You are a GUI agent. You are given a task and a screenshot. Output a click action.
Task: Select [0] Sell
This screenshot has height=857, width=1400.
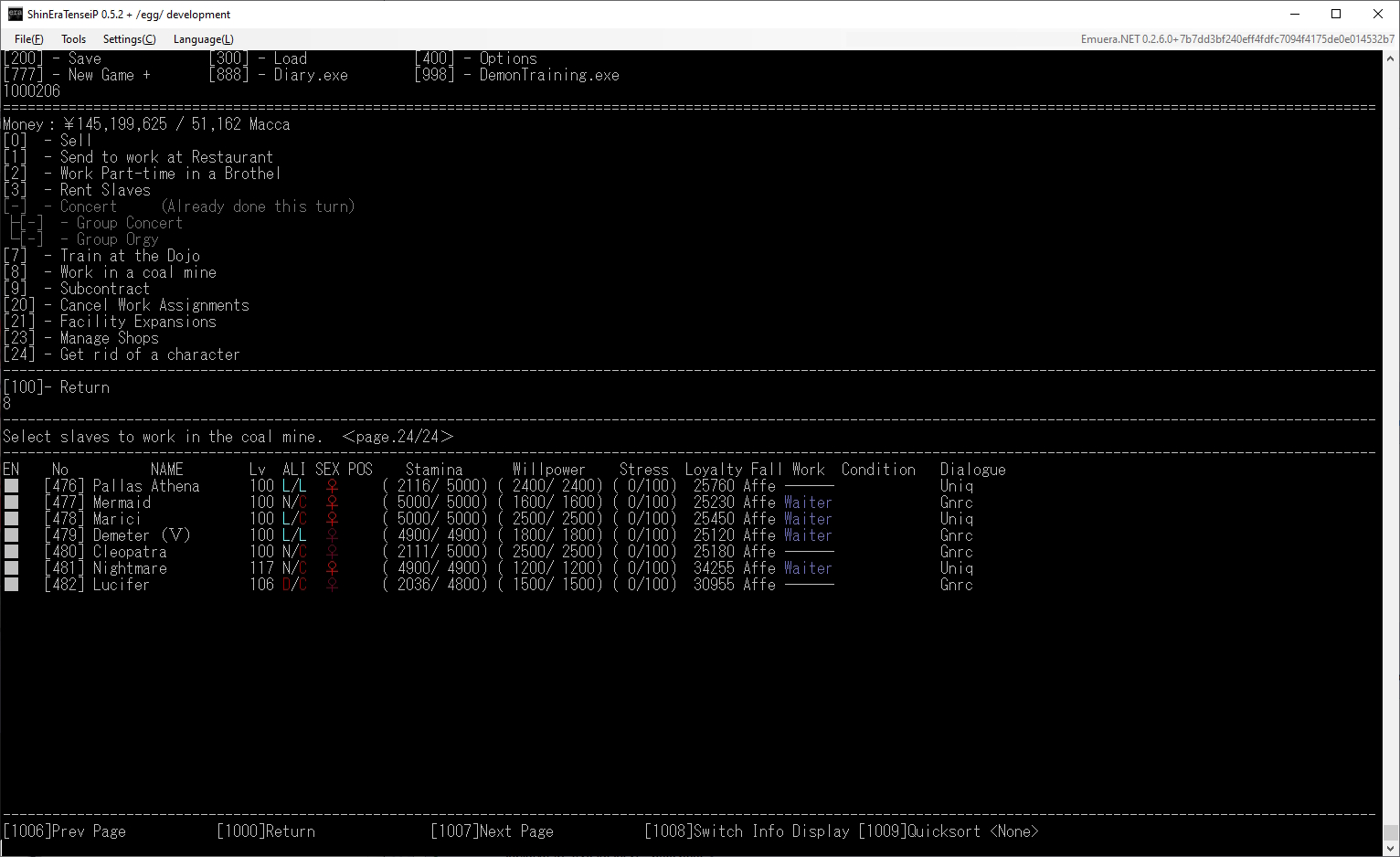click(x=48, y=141)
